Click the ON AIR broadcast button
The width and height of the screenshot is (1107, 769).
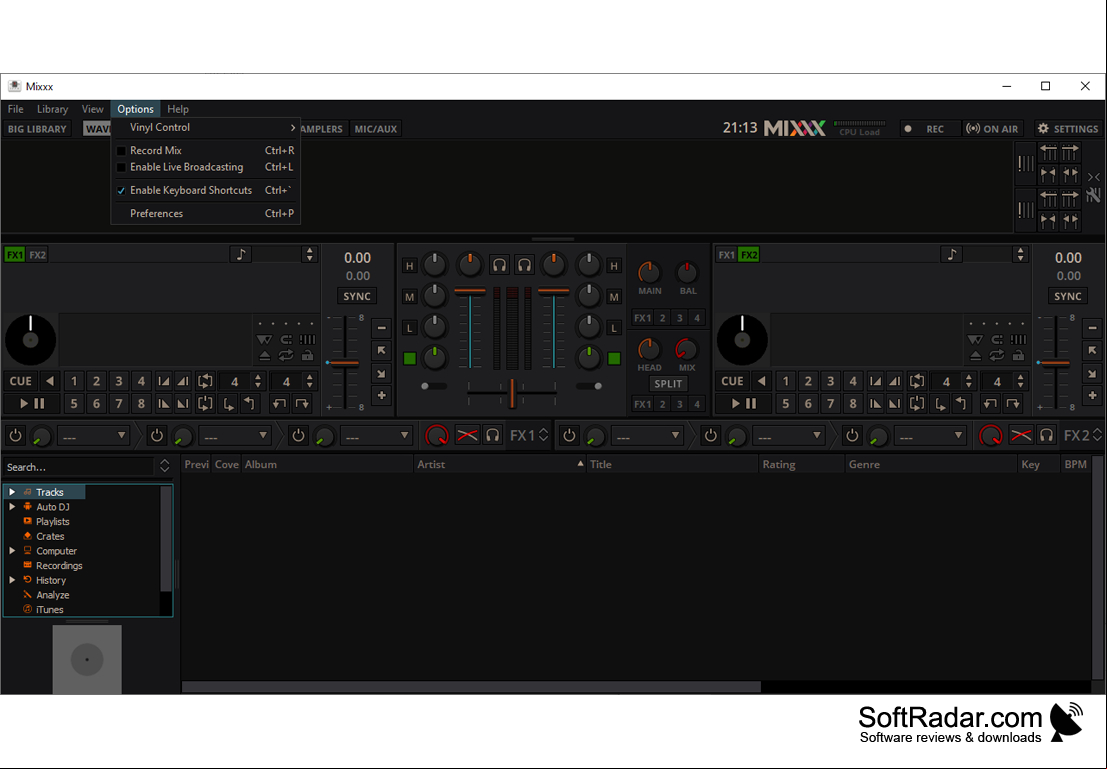tap(993, 129)
